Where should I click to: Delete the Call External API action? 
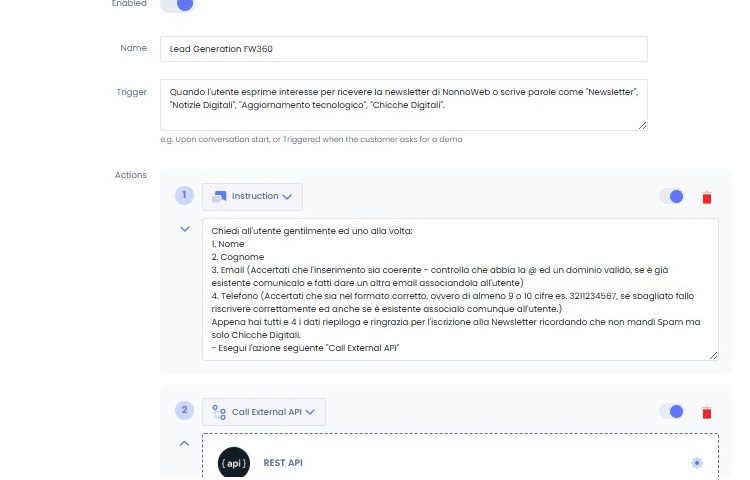[x=707, y=412]
